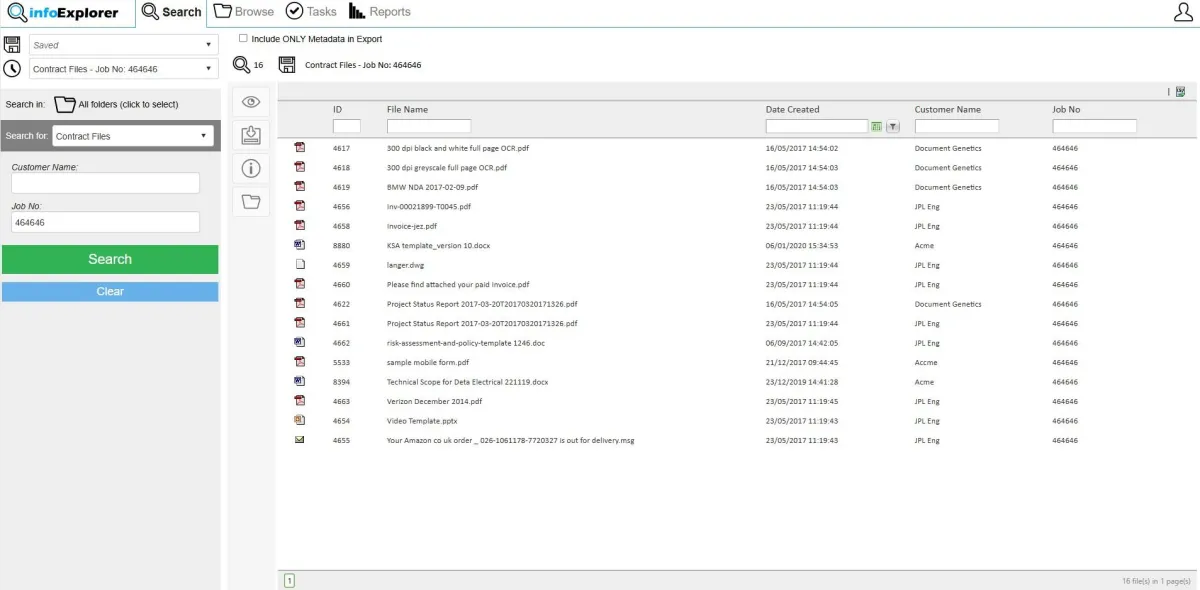Viewport: 1200px width, 590px height.
Task: Expand the Contract Files - Job No: 464646 dropdown
Action: click(208, 68)
